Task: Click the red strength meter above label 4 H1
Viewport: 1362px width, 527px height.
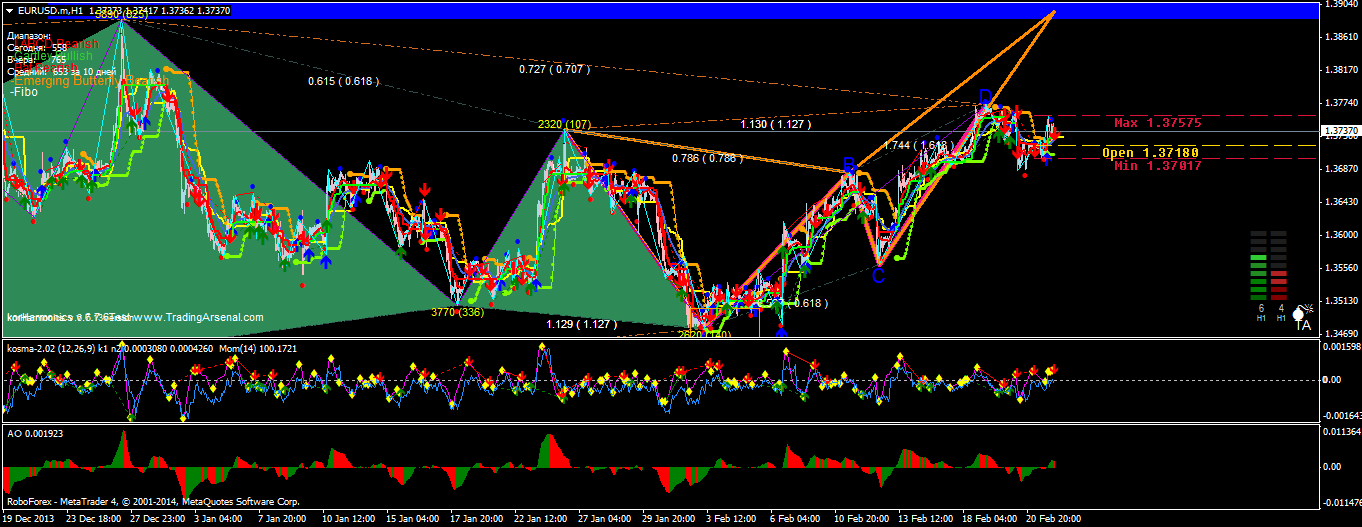Action: coord(1281,266)
